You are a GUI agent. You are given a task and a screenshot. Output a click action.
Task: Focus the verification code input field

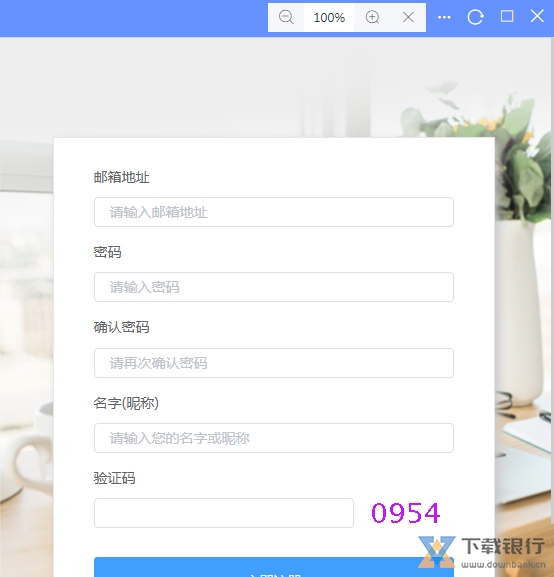click(x=224, y=513)
